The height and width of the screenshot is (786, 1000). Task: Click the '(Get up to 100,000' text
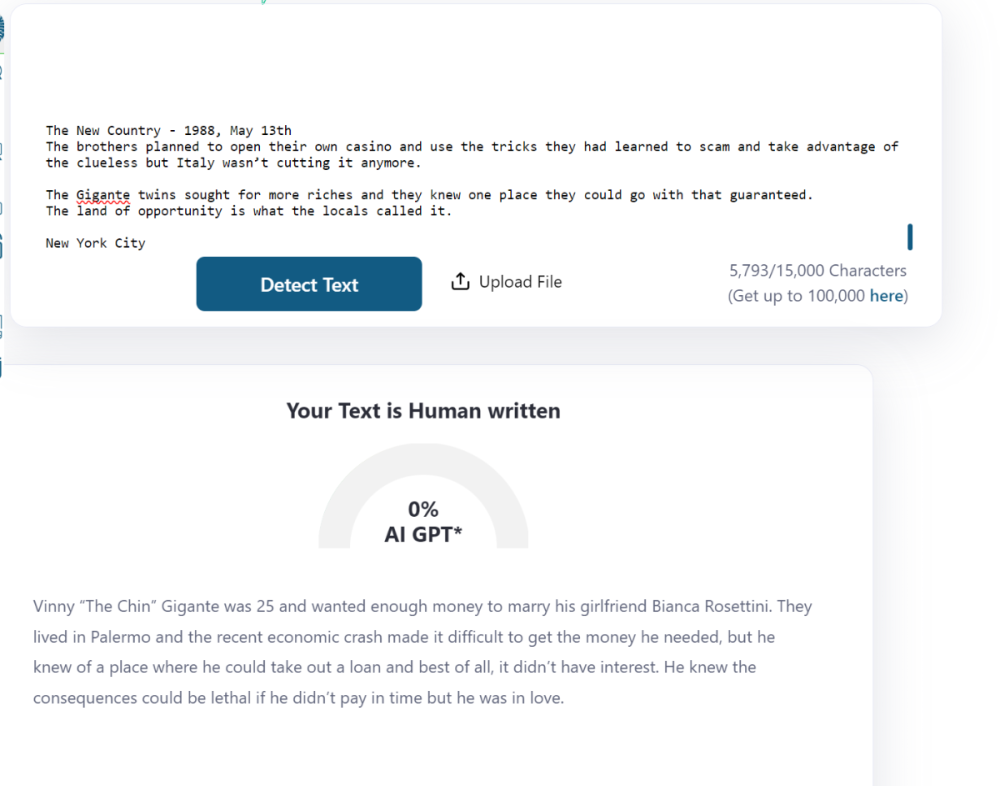[797, 296]
